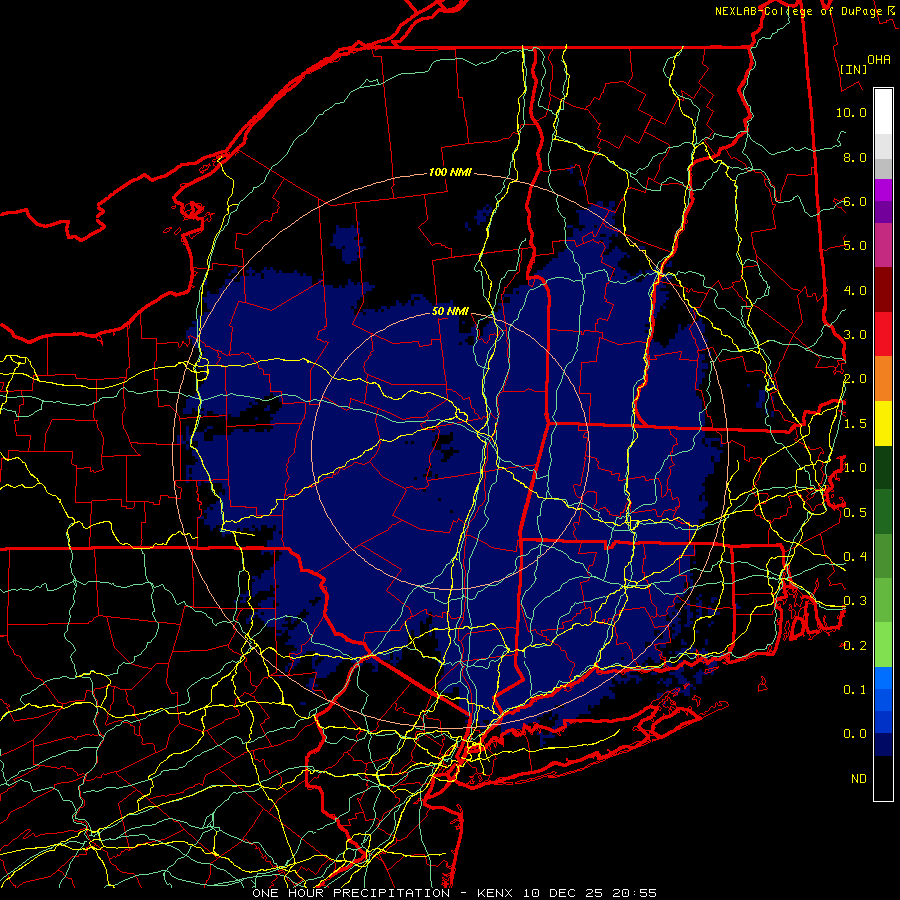Screen dimensions: 900x900
Task: Click the 4.0 legend value
Action: [855, 290]
